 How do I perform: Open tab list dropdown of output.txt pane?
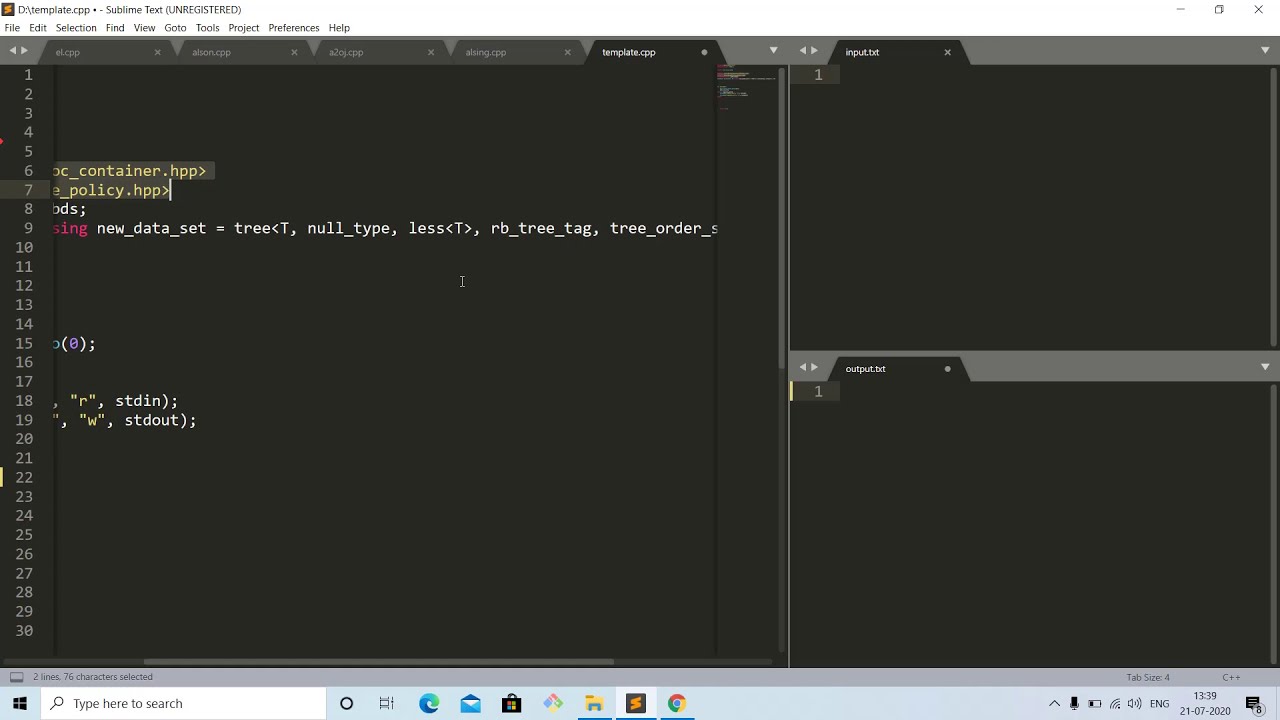[1265, 368]
